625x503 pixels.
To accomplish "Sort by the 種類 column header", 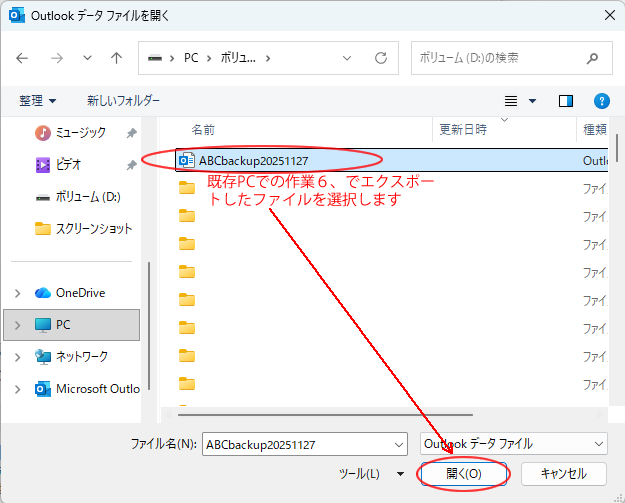I will (x=594, y=130).
